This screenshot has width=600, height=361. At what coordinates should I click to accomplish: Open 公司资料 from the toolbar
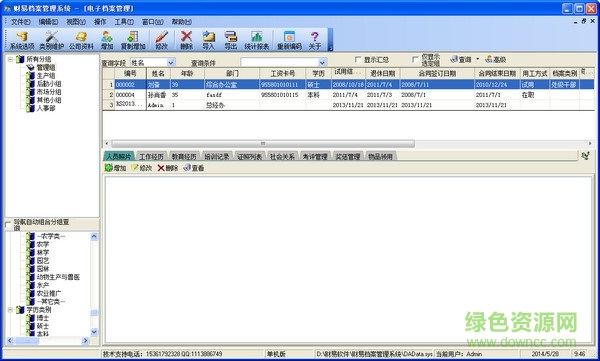(x=81, y=40)
